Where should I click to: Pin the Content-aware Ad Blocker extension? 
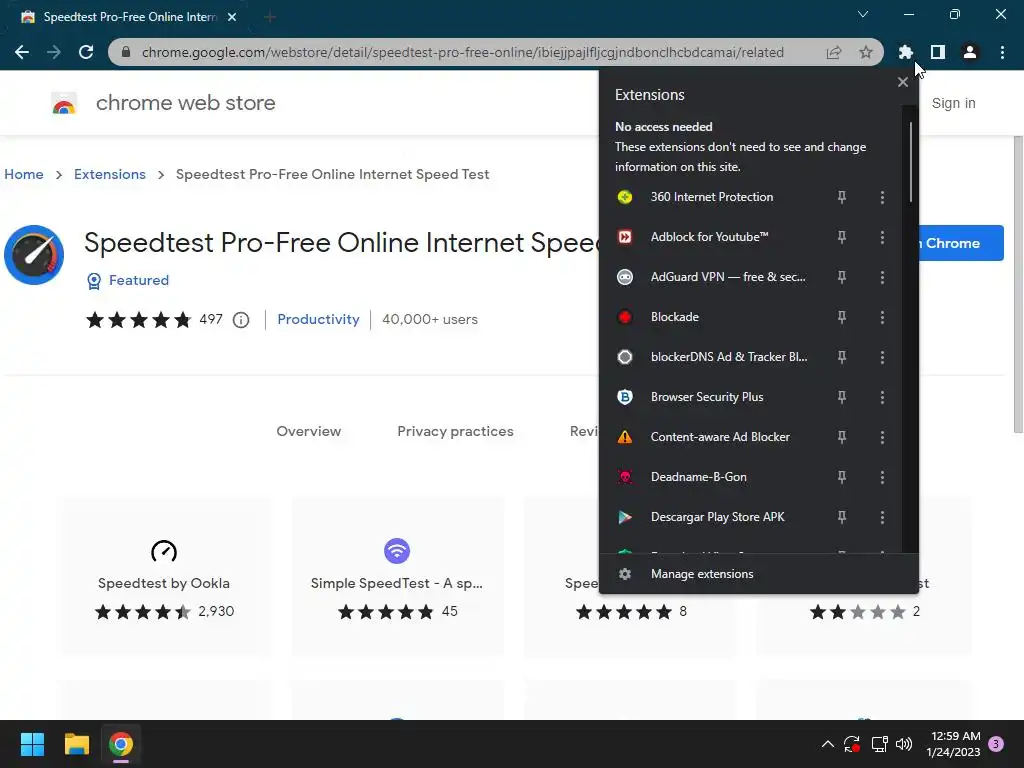[x=842, y=437]
